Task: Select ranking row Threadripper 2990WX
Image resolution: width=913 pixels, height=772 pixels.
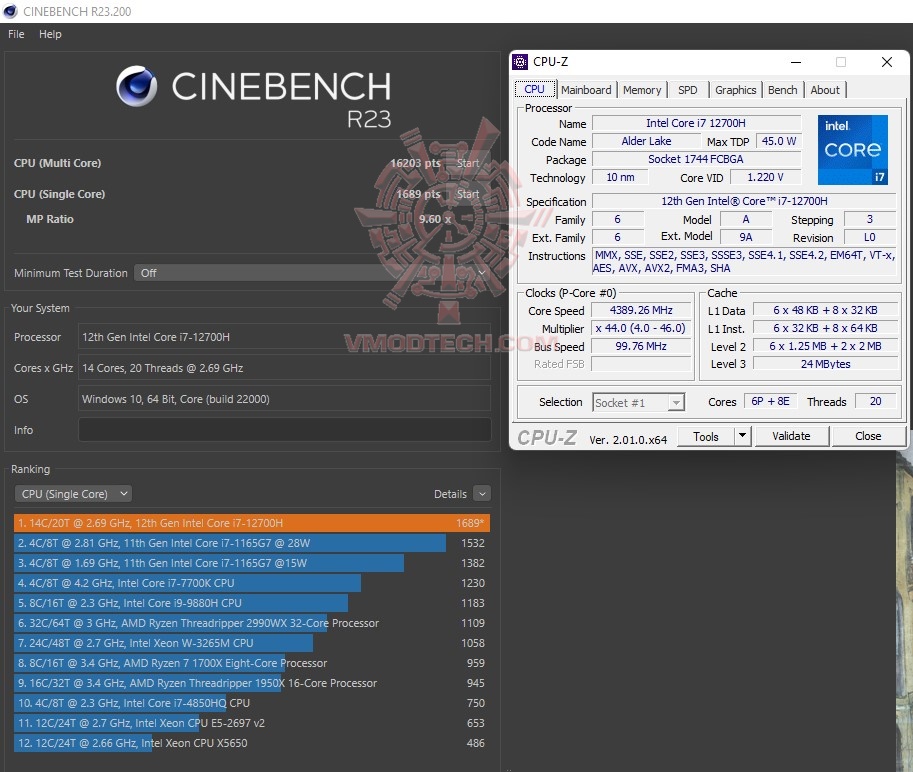Action: coord(252,623)
